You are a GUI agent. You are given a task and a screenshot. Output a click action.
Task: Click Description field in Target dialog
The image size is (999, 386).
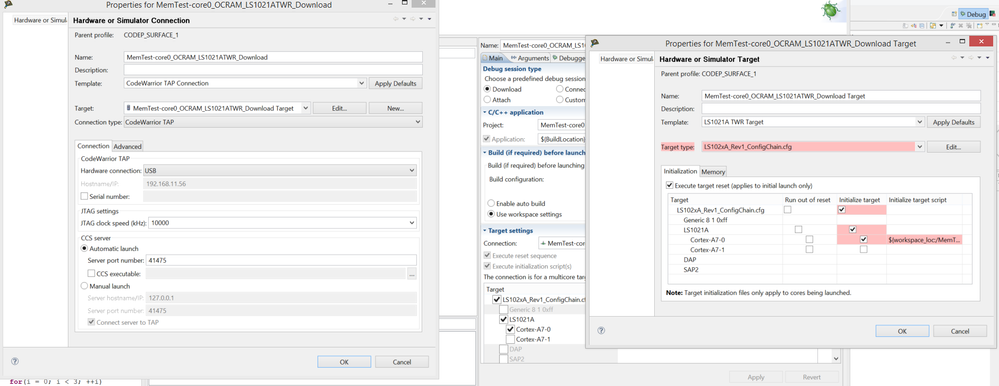pyautogui.click(x=841, y=109)
